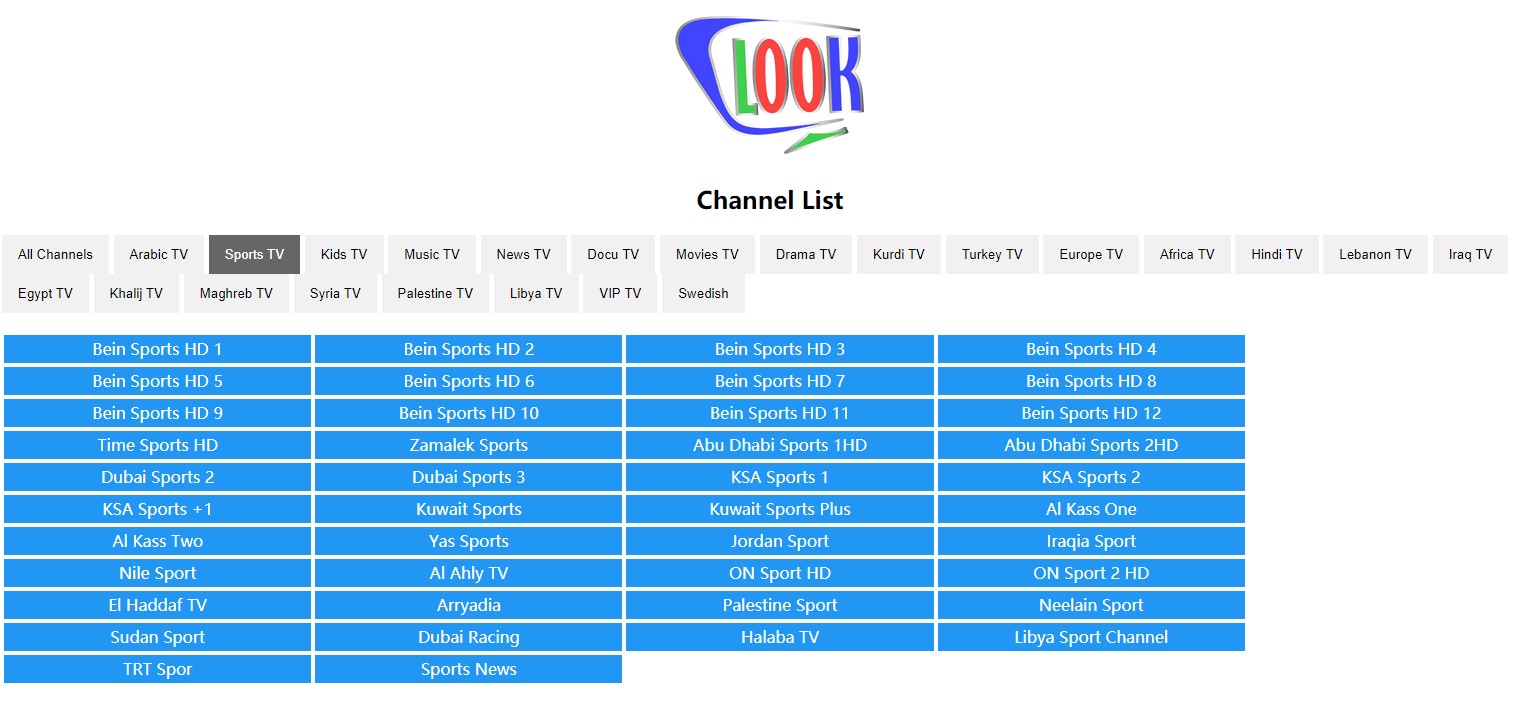Select the Docu TV tab

pos(613,254)
